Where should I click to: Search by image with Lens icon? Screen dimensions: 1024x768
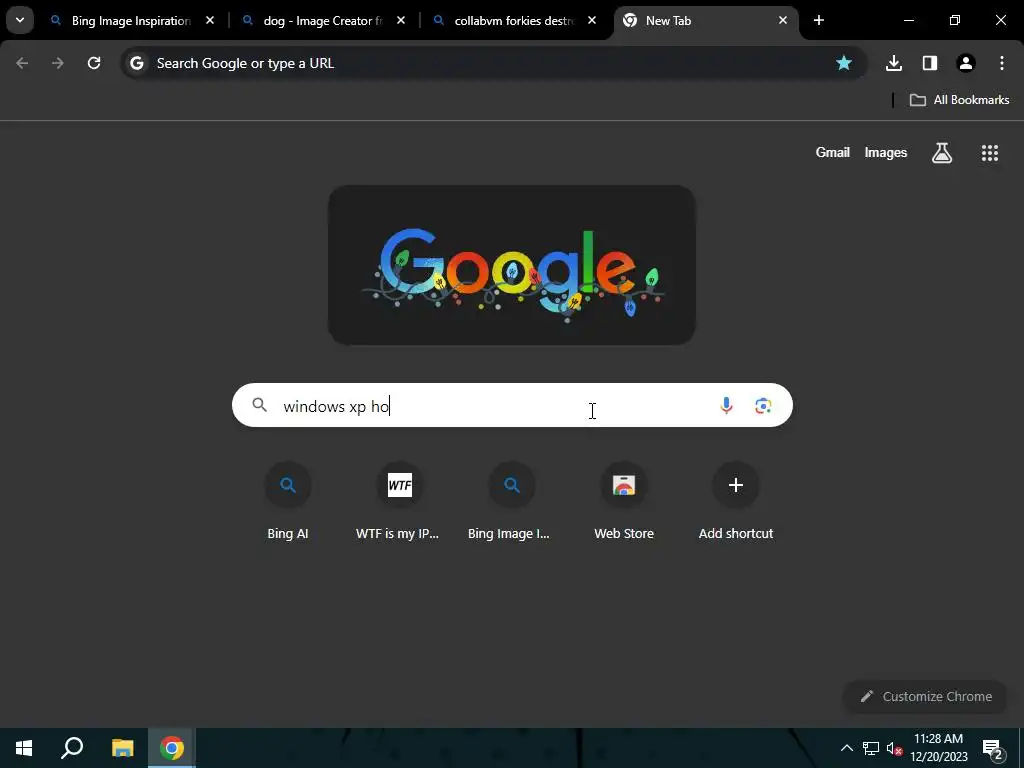[x=763, y=406]
